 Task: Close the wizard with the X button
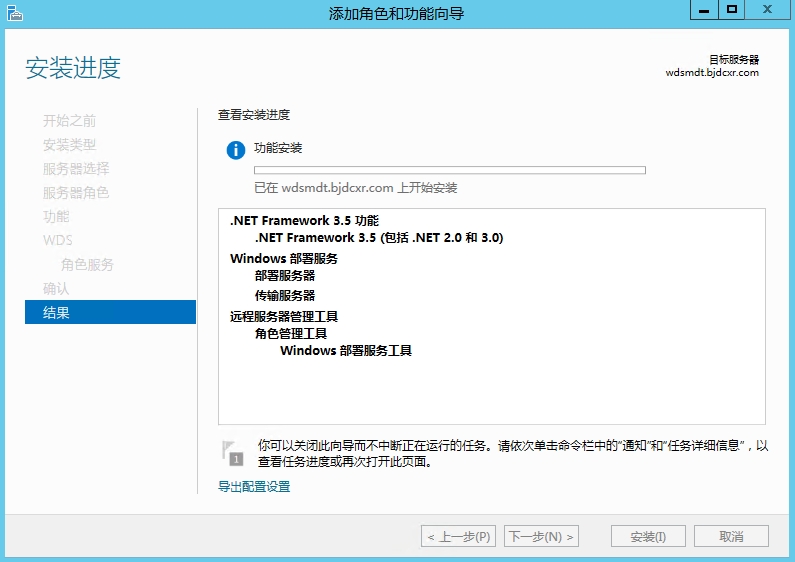click(767, 10)
